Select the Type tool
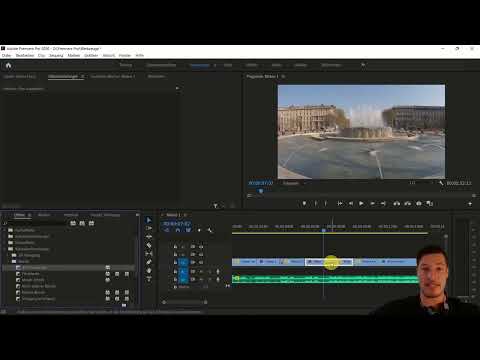 tap(149, 279)
